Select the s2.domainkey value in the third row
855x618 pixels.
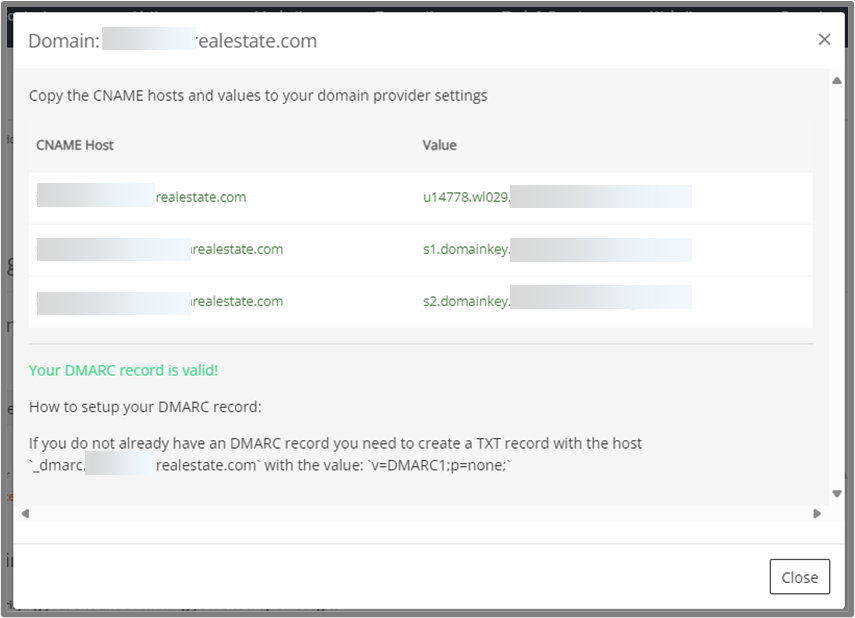pyautogui.click(x=555, y=301)
